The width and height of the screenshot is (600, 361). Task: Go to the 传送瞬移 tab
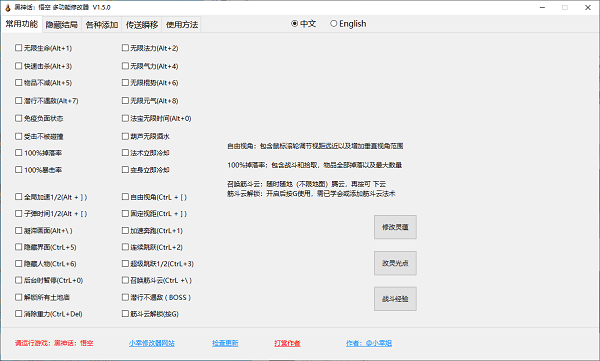(x=142, y=25)
